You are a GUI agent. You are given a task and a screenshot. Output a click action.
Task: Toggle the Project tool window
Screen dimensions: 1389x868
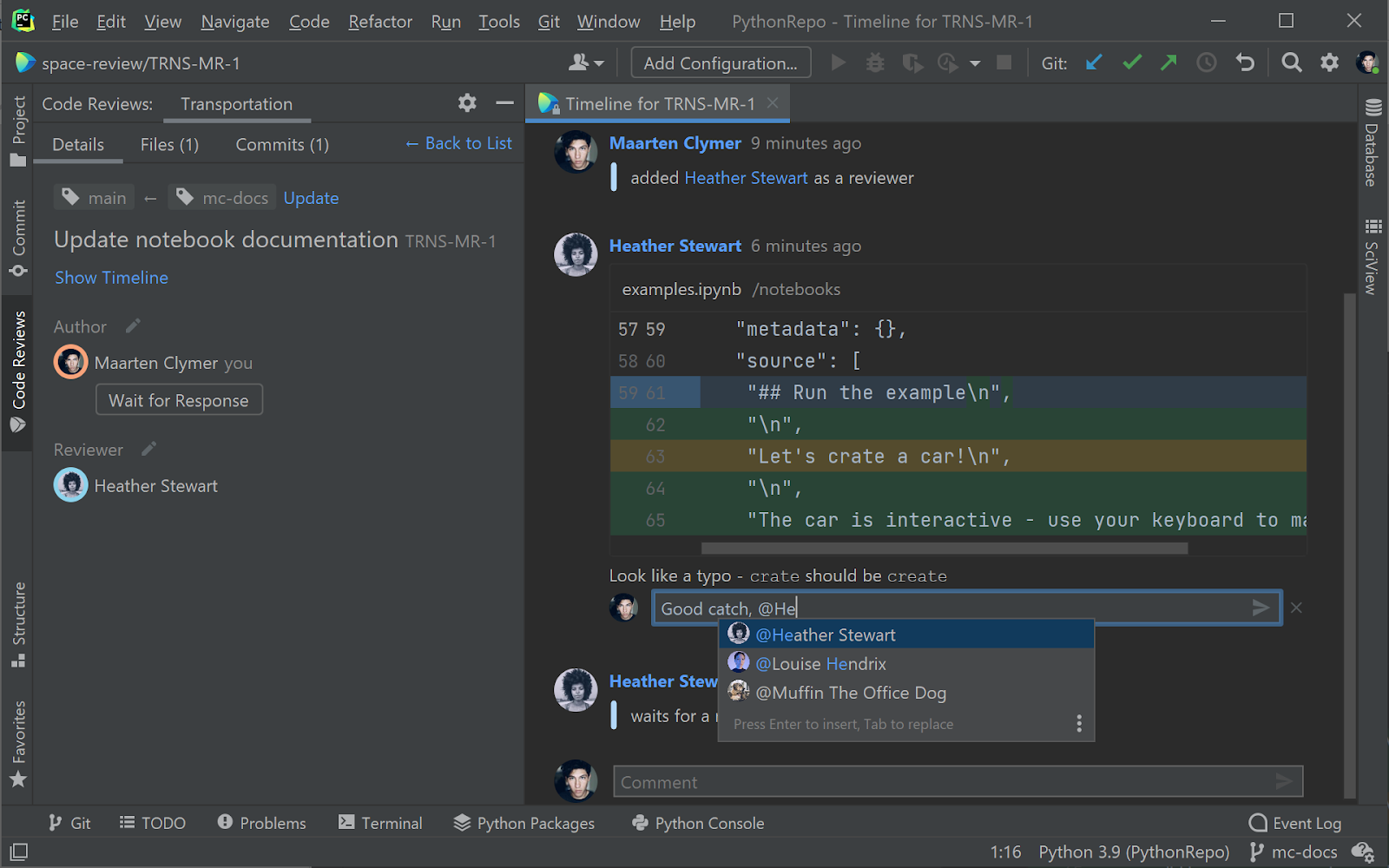[x=18, y=130]
